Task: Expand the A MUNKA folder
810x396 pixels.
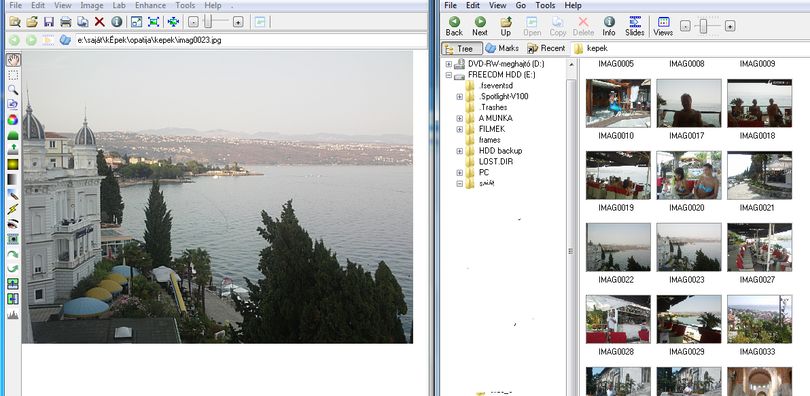Action: click(x=459, y=118)
